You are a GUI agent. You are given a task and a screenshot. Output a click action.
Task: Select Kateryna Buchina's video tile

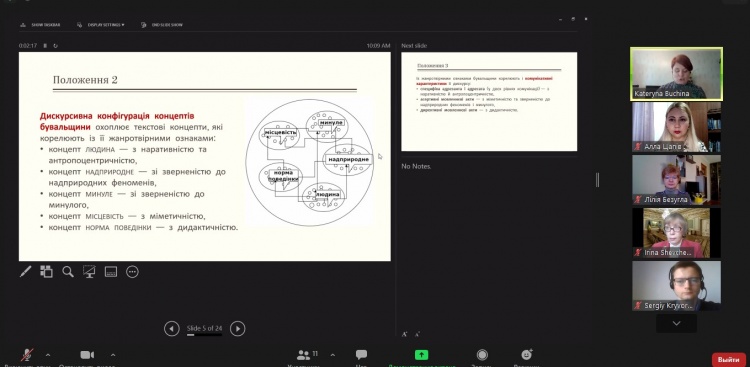pyautogui.click(x=676, y=74)
